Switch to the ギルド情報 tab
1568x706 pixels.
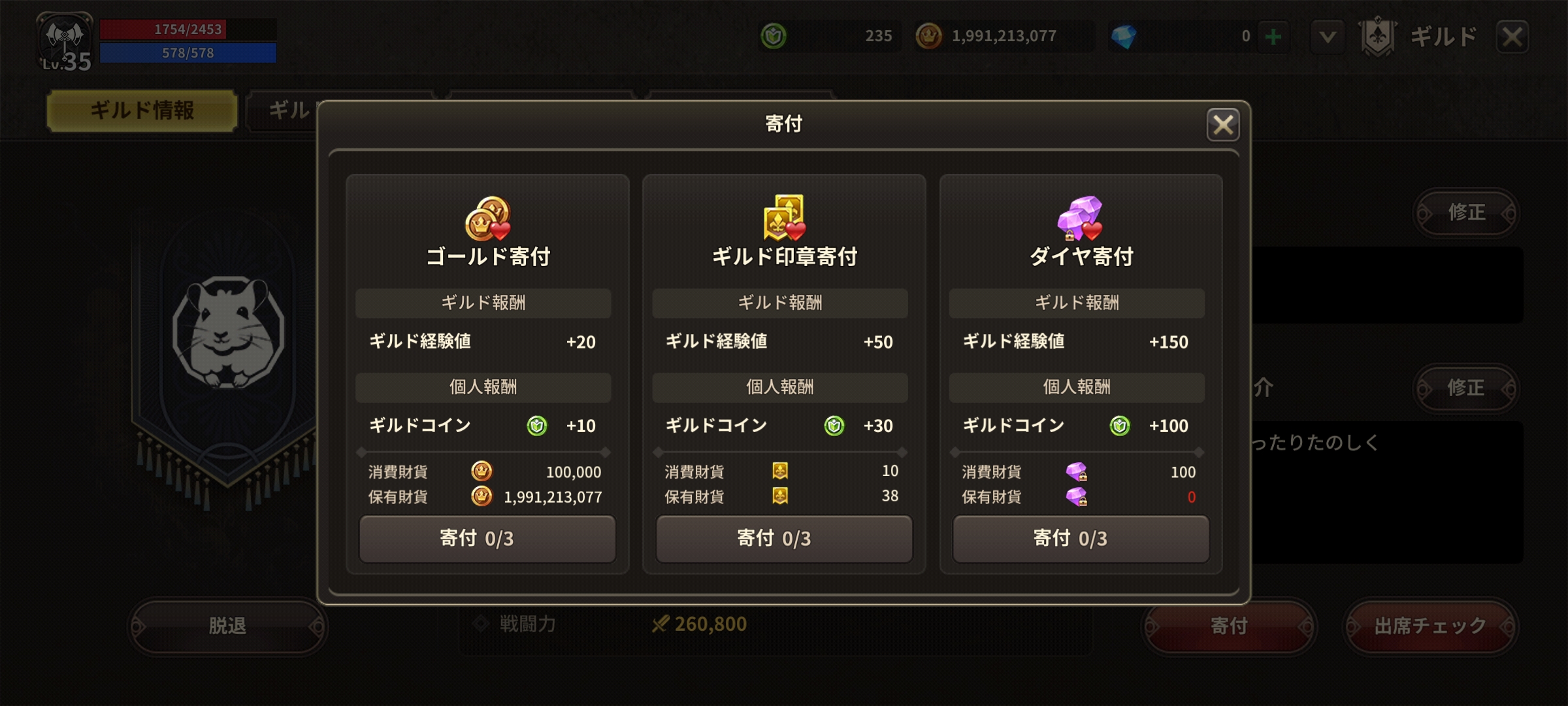coord(142,110)
